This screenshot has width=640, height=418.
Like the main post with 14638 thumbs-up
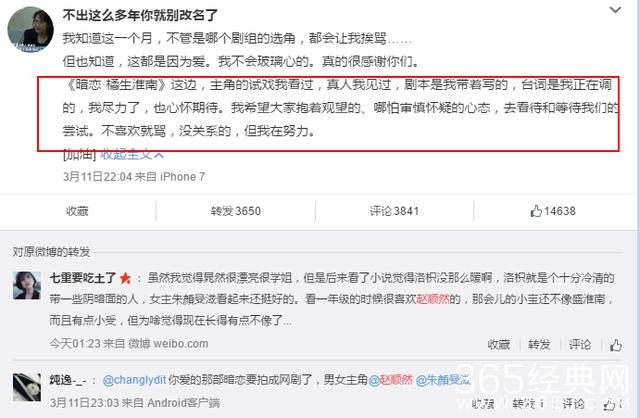[x=553, y=211]
